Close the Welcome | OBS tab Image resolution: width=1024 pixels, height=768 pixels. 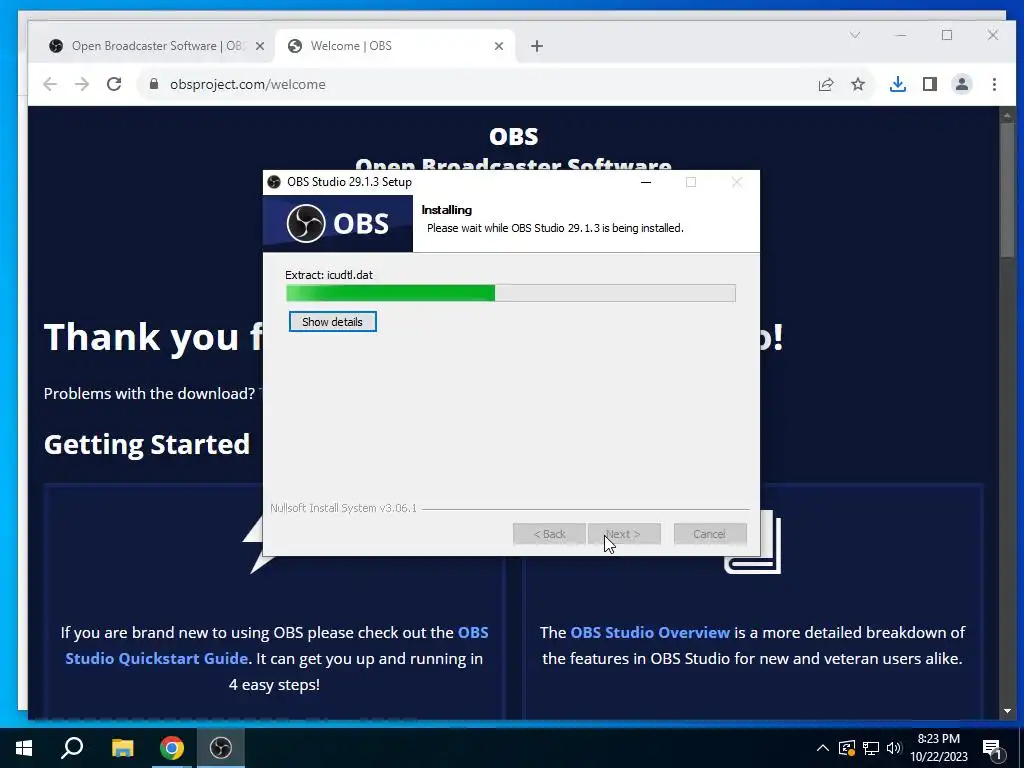[x=499, y=46]
